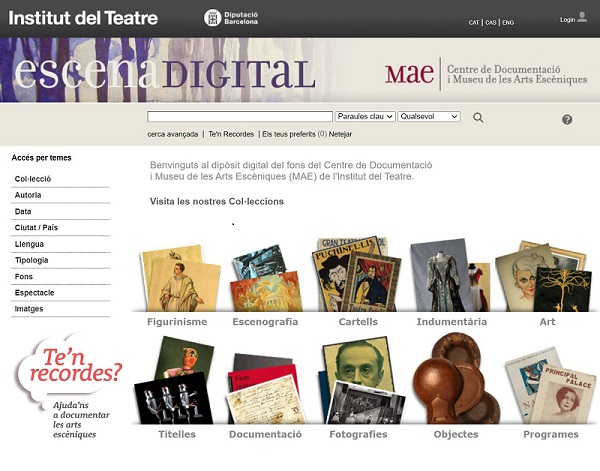This screenshot has height=471, width=600.
Task: Click the Titelles label
Action: point(177,434)
